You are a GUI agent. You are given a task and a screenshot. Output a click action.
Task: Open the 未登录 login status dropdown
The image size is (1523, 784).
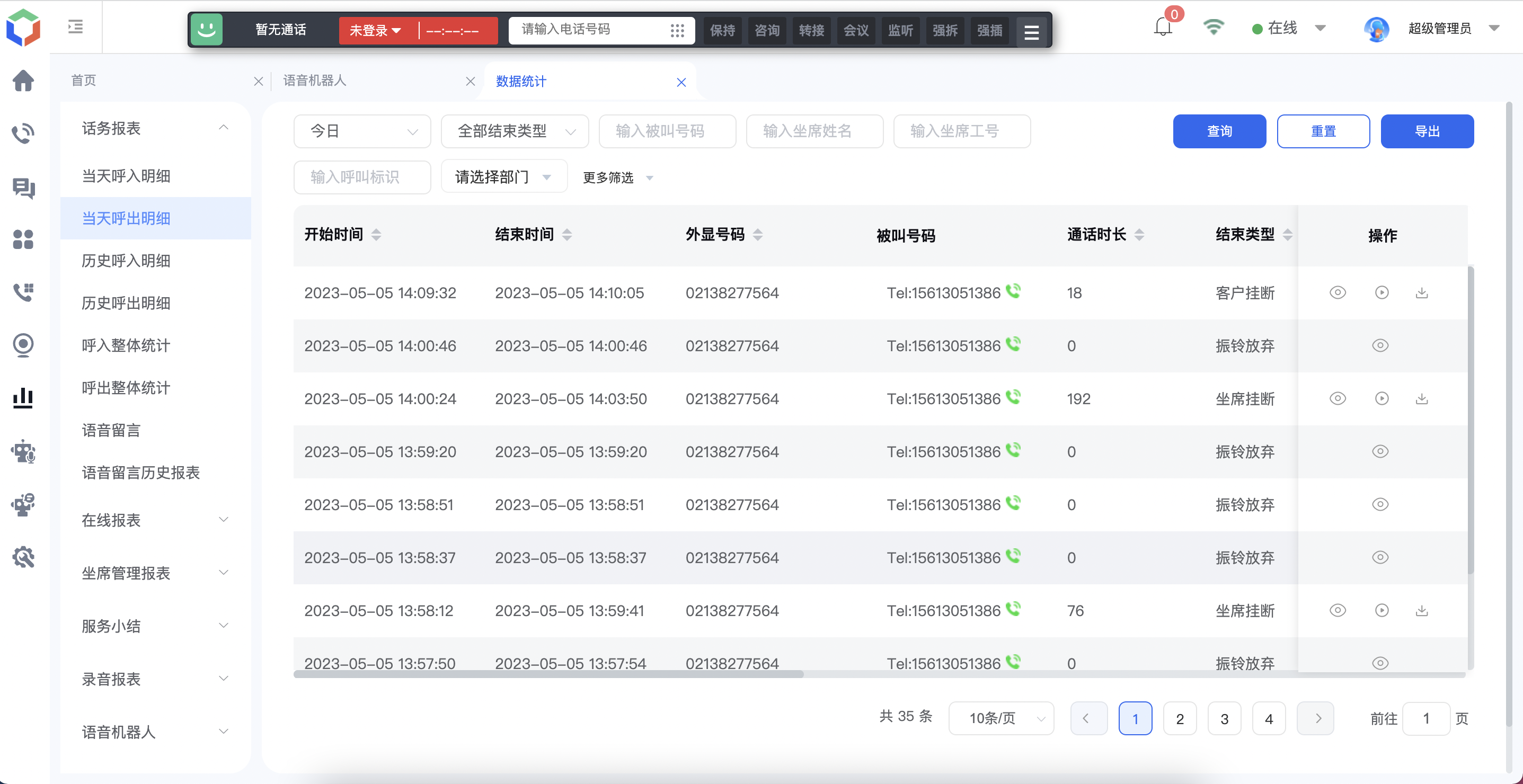[x=376, y=30]
